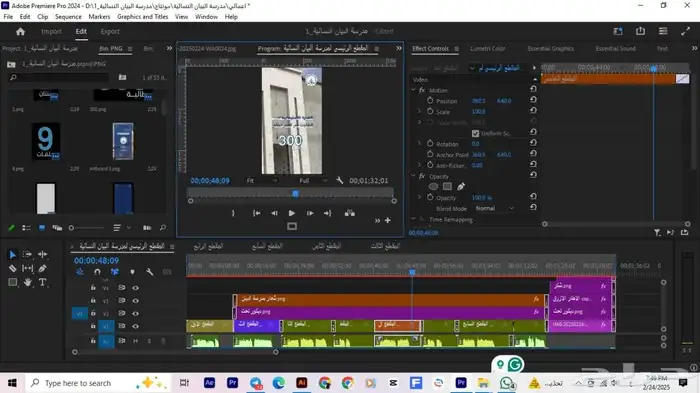Open the Button Editor plus icon
Image resolution: width=700 pixels, height=393 pixels.
pyautogui.click(x=388, y=220)
